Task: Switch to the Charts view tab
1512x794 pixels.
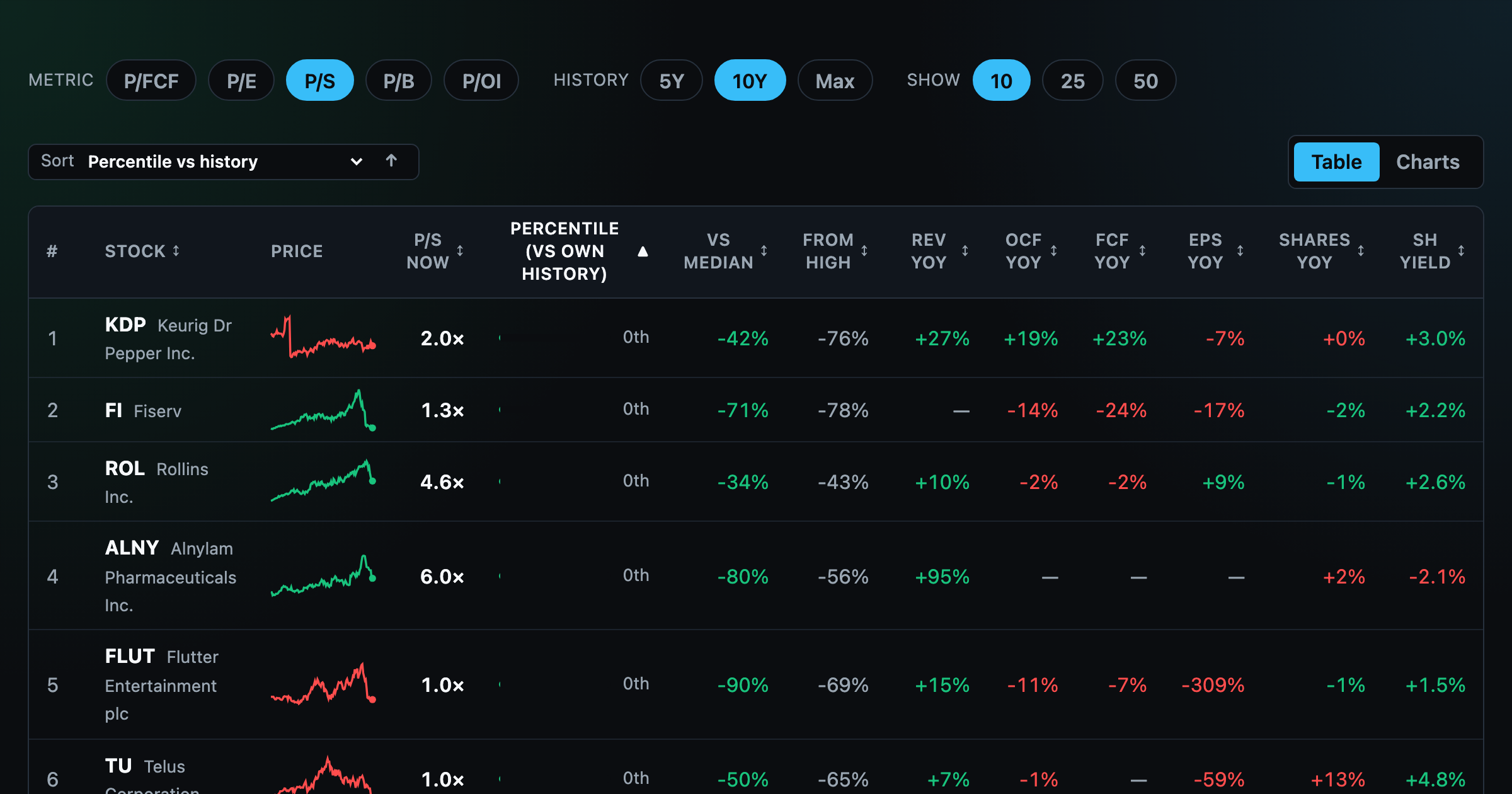Action: (x=1428, y=162)
